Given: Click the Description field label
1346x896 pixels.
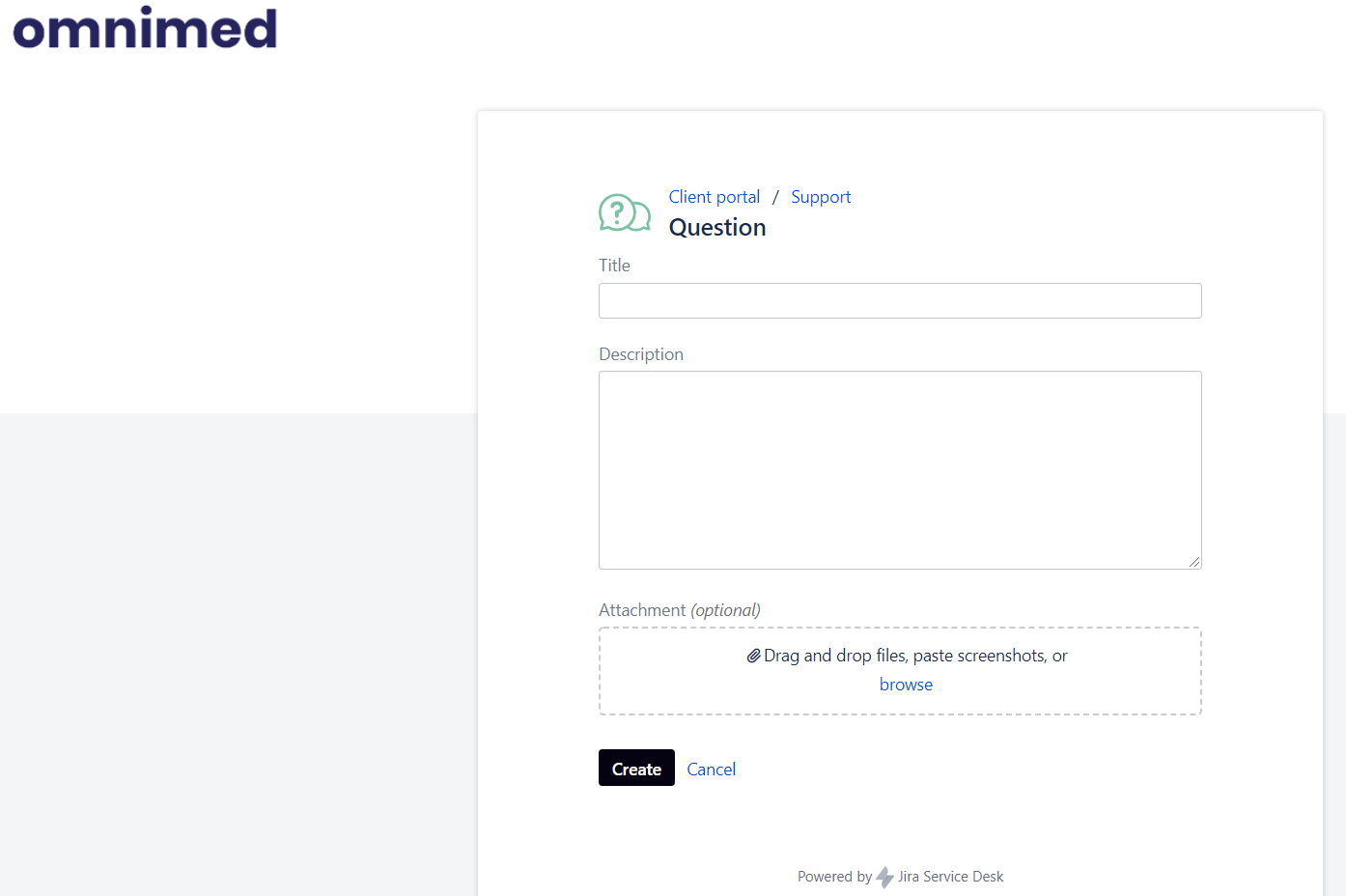Looking at the screenshot, I should 641,354.
